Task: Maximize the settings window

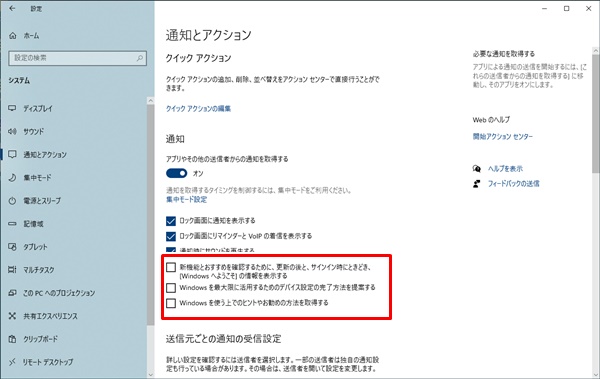Action: [x=566, y=8]
